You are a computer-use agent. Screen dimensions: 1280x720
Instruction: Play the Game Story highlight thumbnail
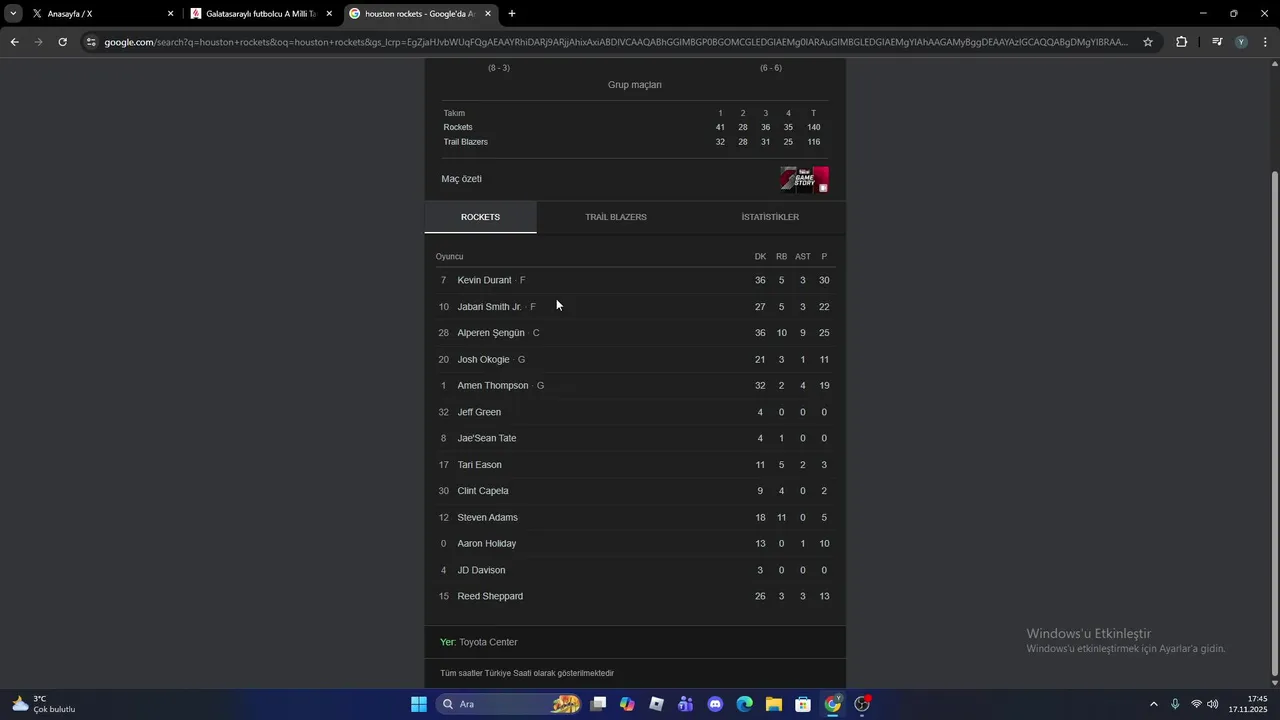pos(804,179)
